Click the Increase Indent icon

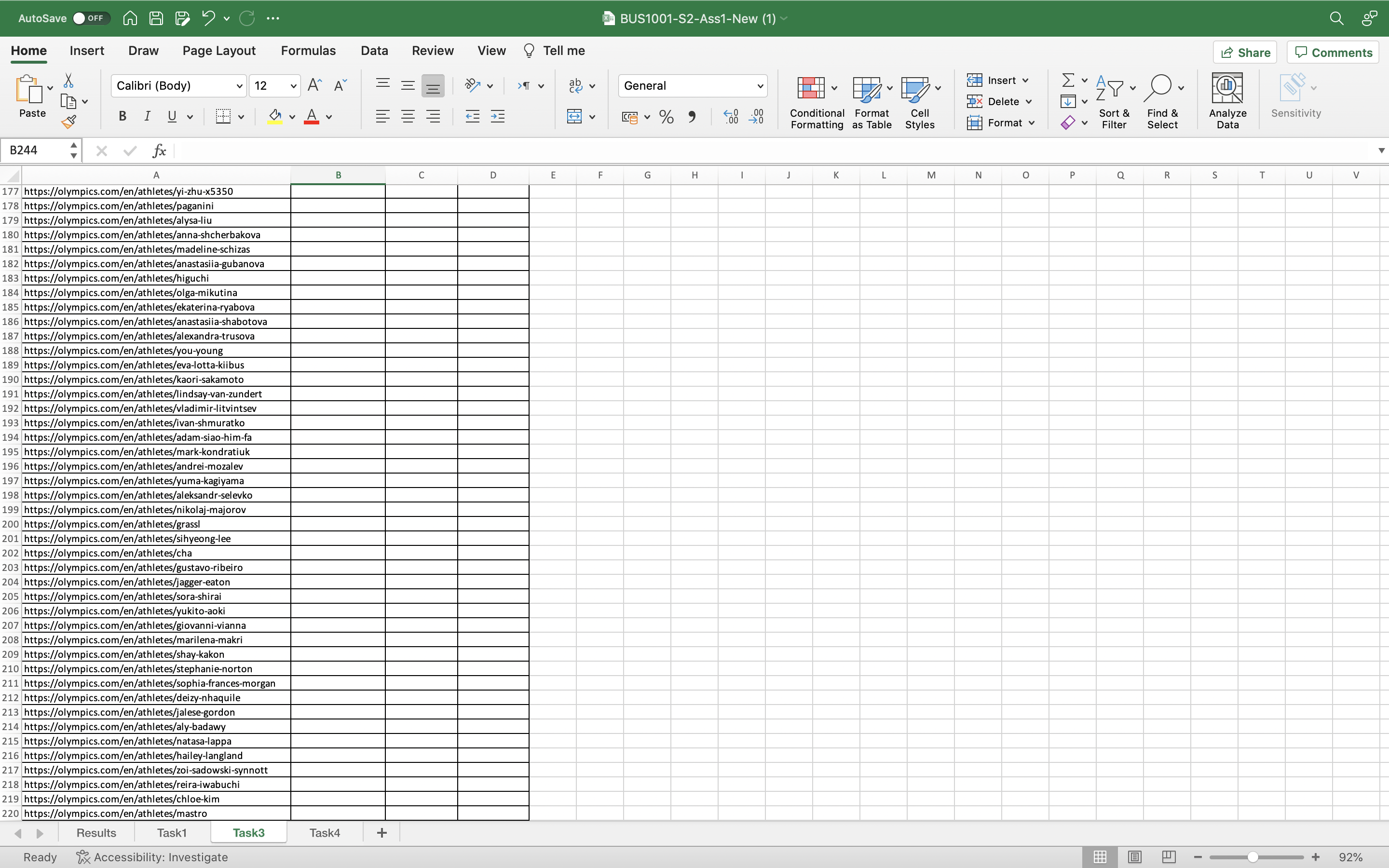[498, 117]
